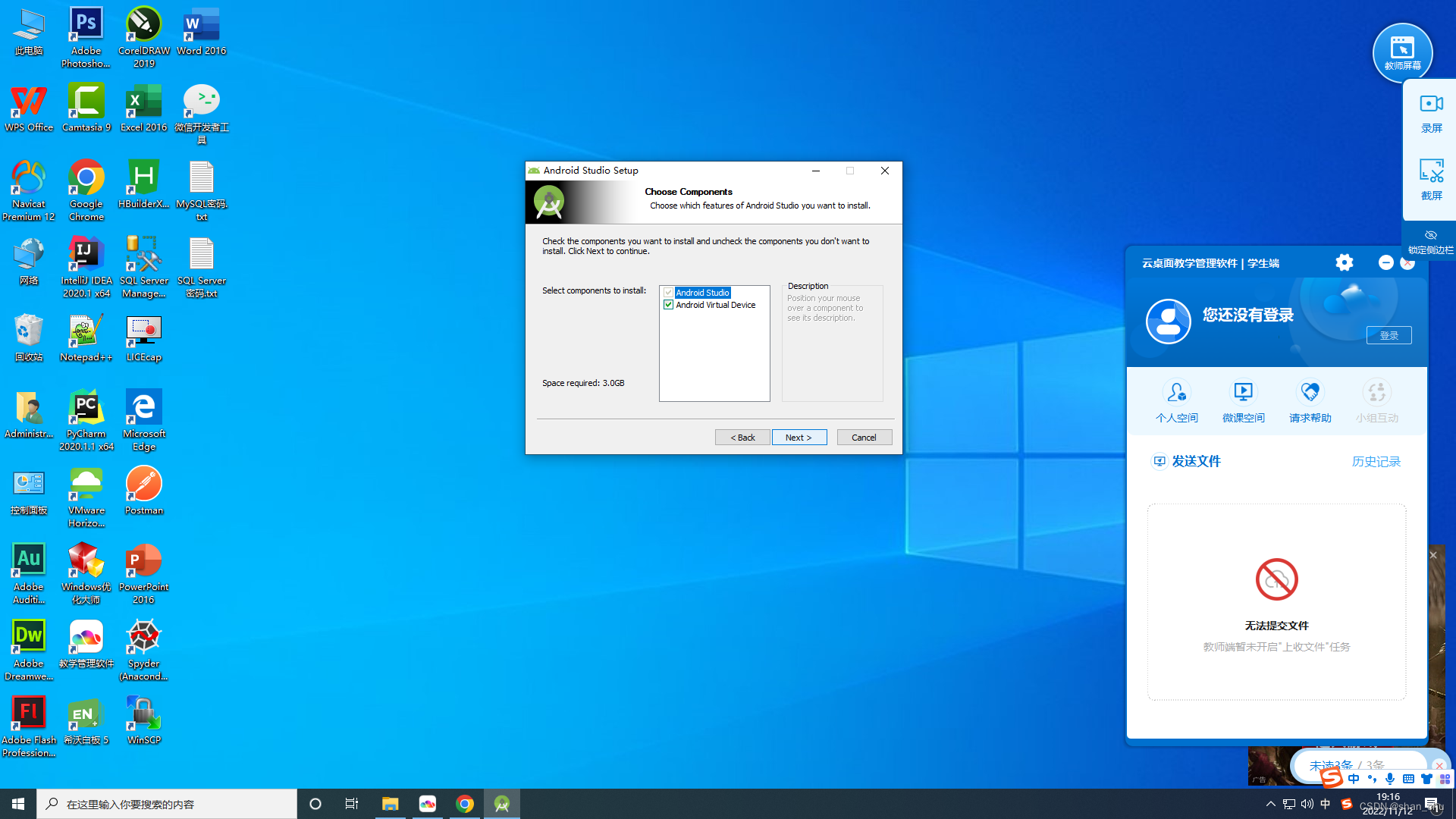1456x819 pixels.
Task: Toggle Android Virtual Device checkbox
Action: 668,305
